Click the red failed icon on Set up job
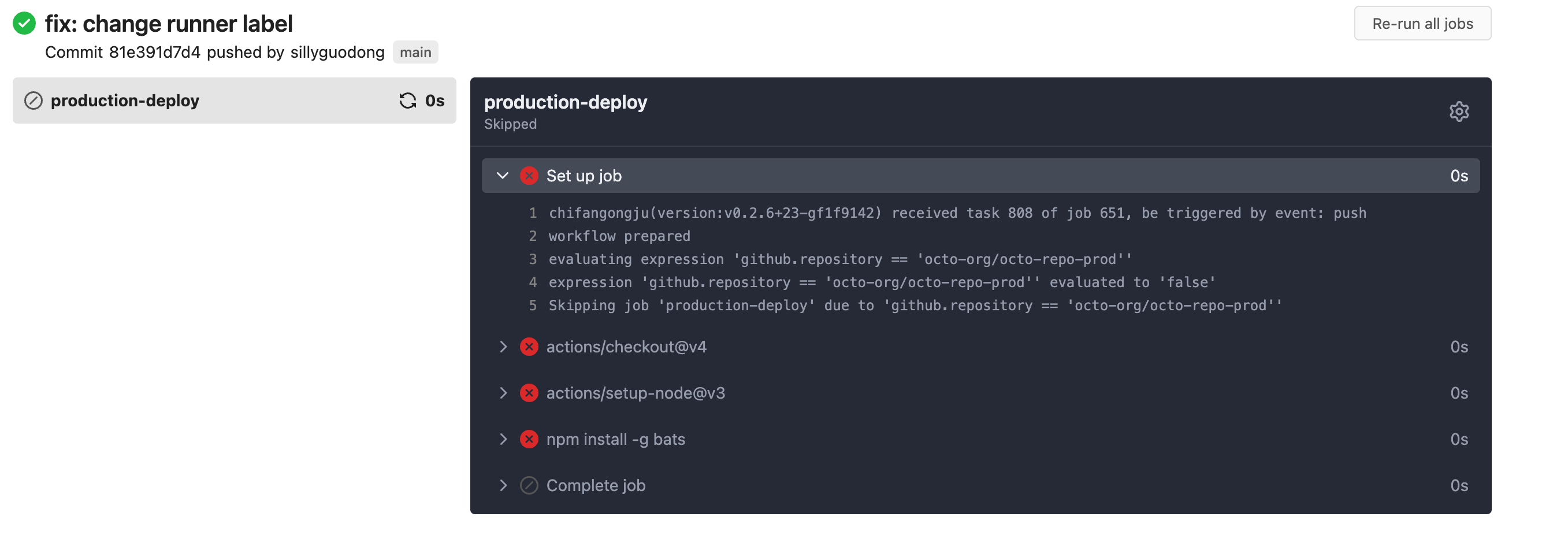Viewport: 1568px width, 535px height. [x=528, y=176]
